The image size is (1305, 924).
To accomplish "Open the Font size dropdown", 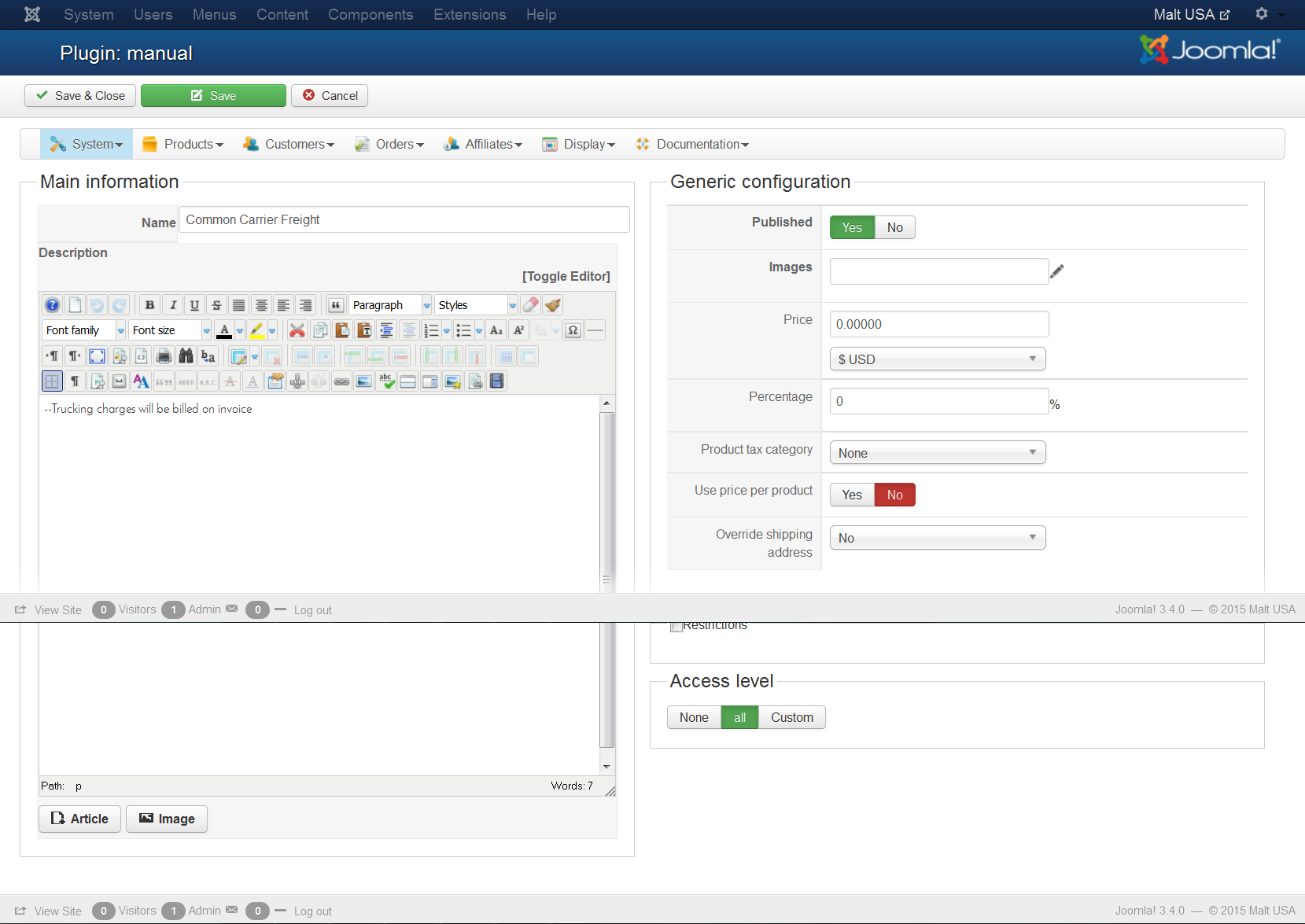I will 170,330.
